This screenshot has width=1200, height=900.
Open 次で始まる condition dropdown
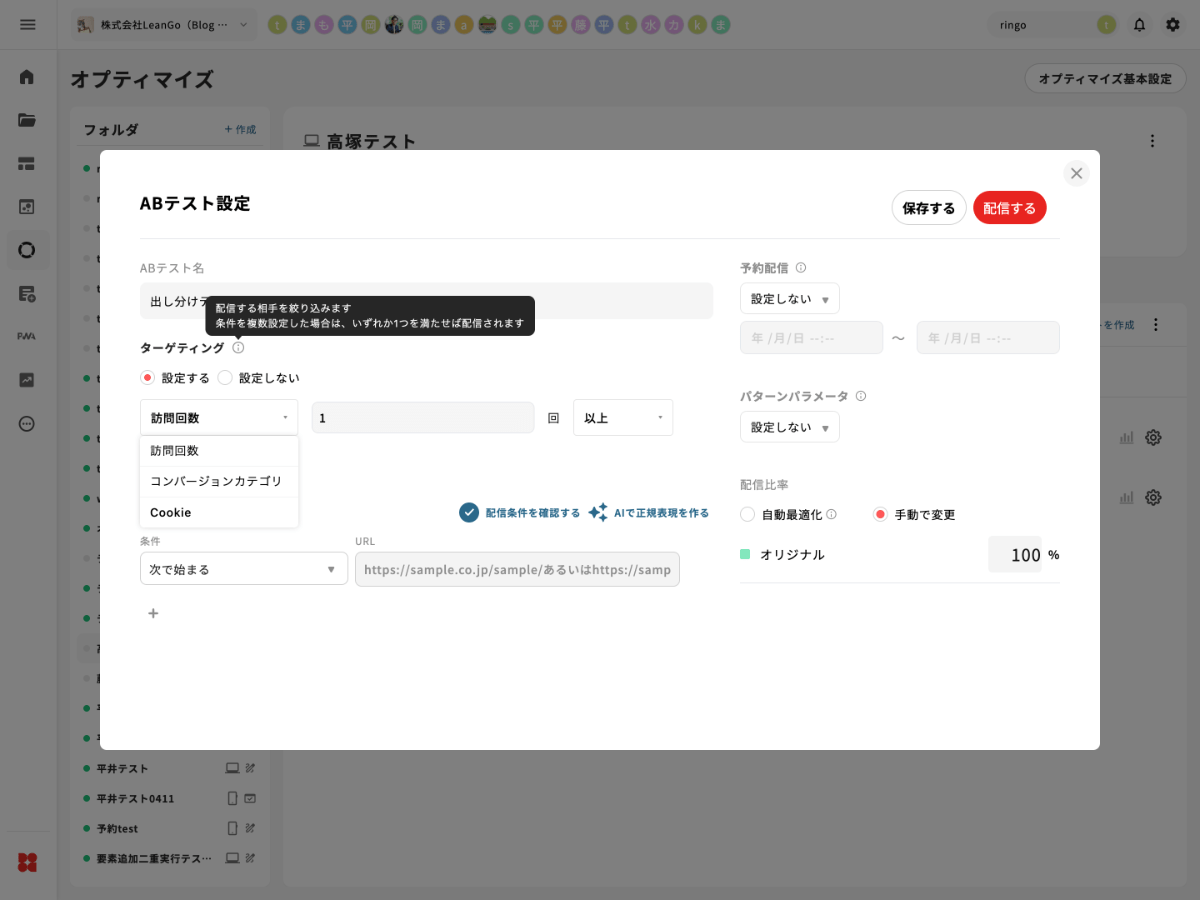click(x=244, y=569)
